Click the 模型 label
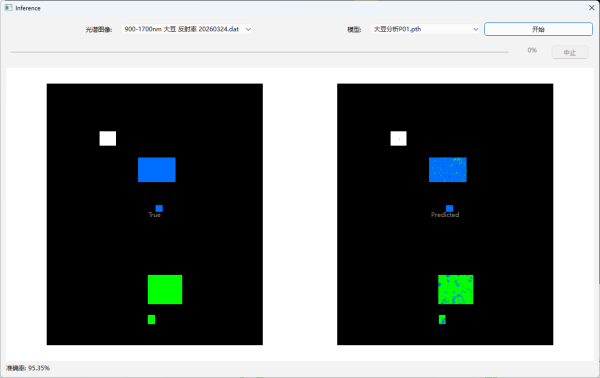The height and width of the screenshot is (378, 600). click(354, 29)
